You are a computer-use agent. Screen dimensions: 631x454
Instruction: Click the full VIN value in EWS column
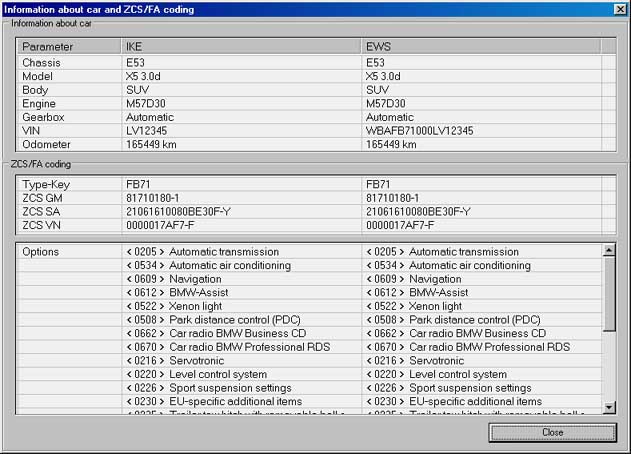click(420, 131)
